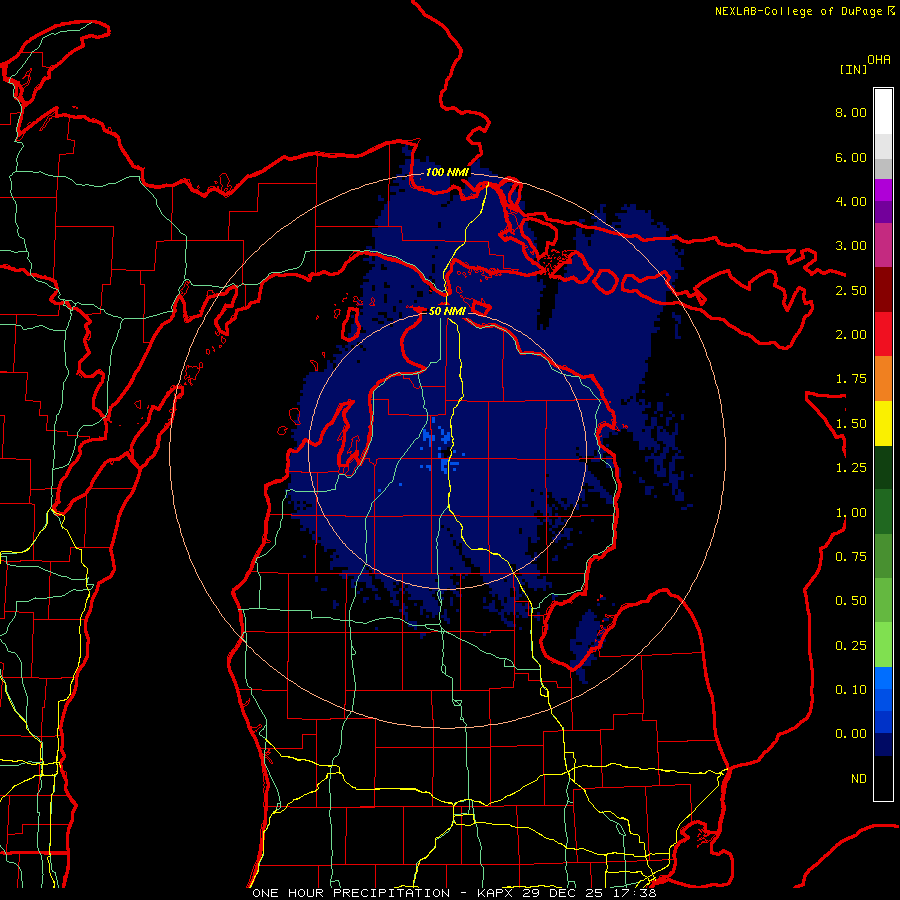Click the 4.00 legend value
The width and height of the screenshot is (900, 900).
click(851, 201)
